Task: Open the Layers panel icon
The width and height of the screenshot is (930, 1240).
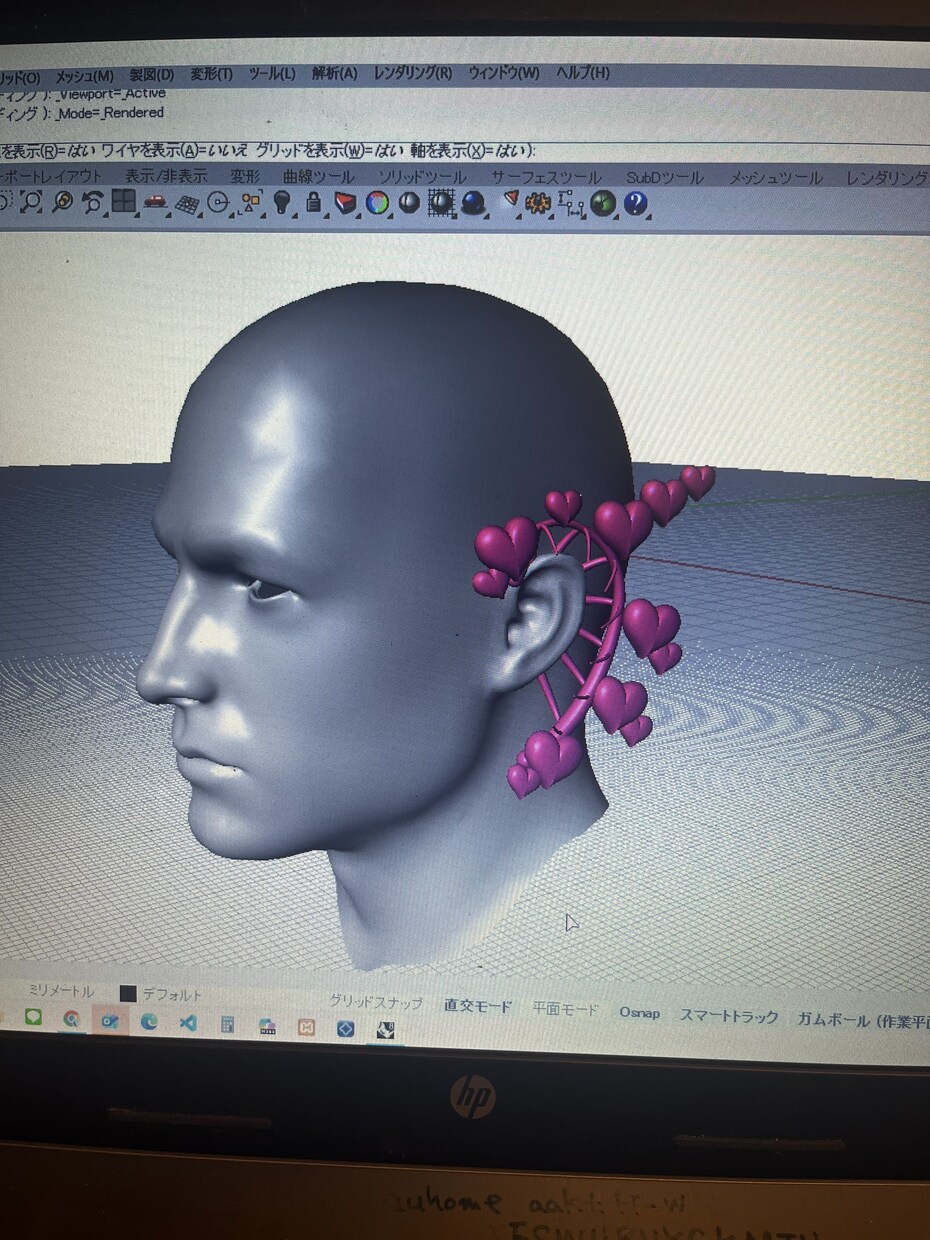Action: tap(345, 204)
